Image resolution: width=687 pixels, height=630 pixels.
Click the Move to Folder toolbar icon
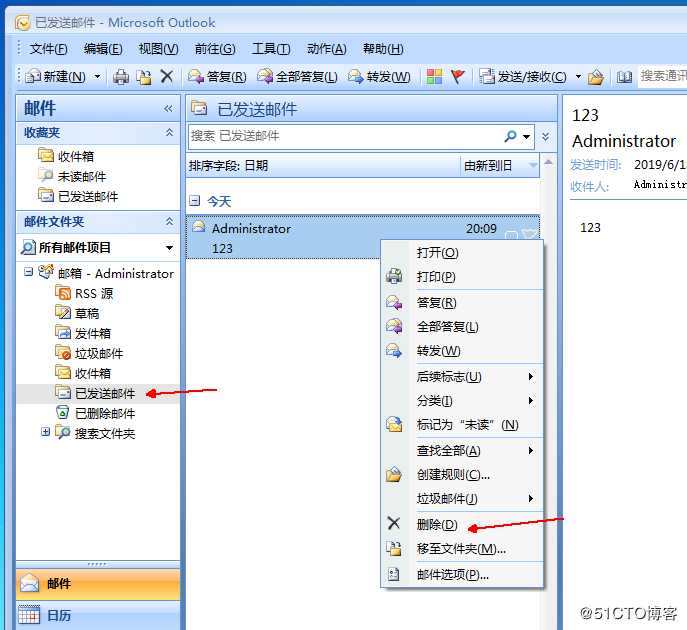click(144, 77)
